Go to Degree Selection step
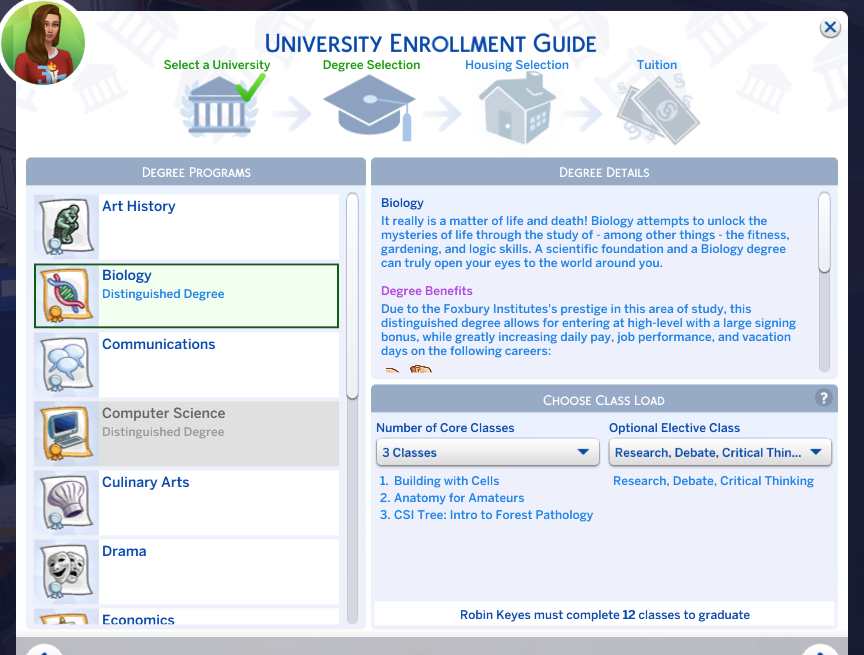This screenshot has height=655, width=864. pos(371,65)
